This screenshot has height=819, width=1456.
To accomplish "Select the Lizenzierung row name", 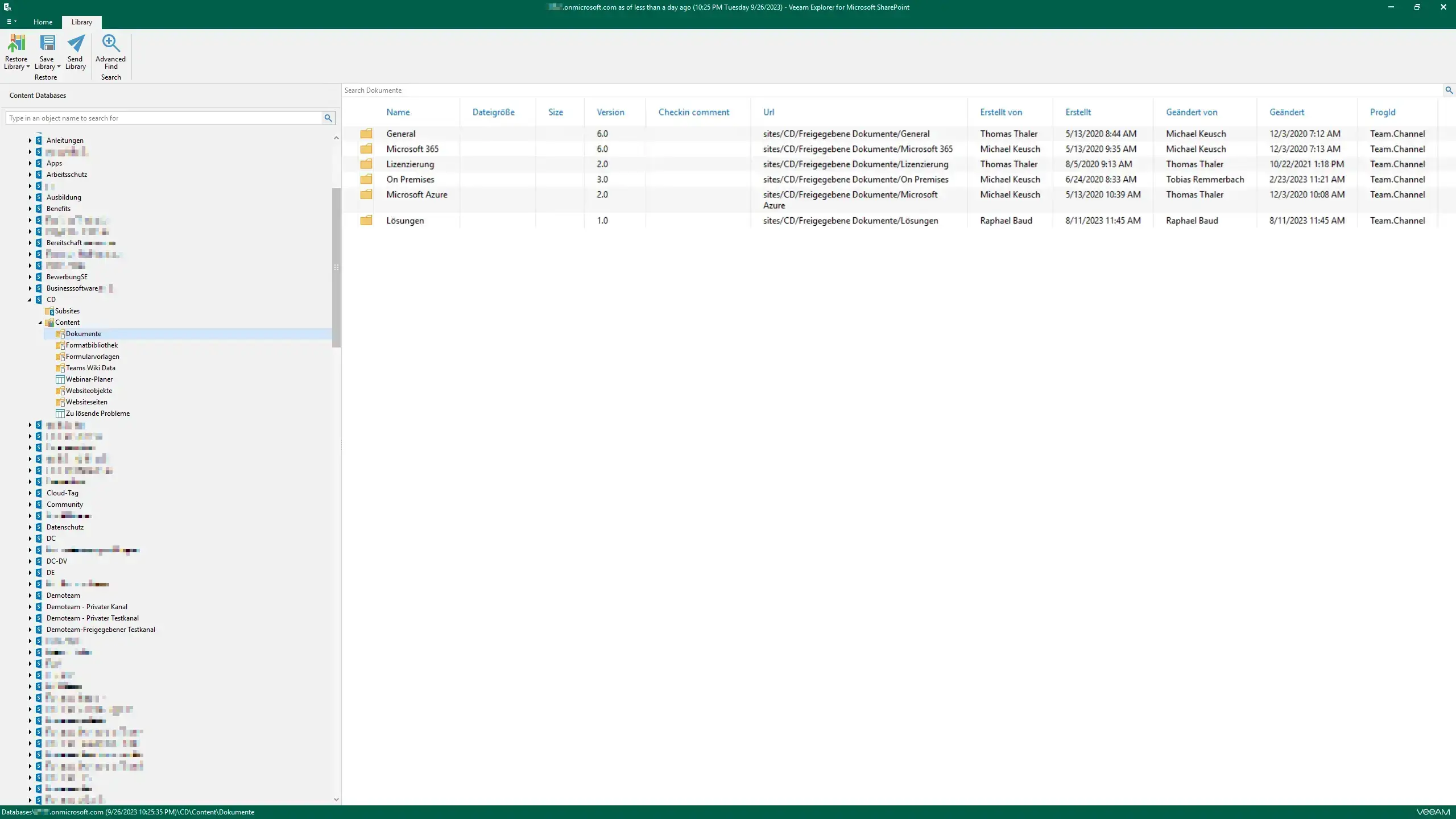I will 410,164.
